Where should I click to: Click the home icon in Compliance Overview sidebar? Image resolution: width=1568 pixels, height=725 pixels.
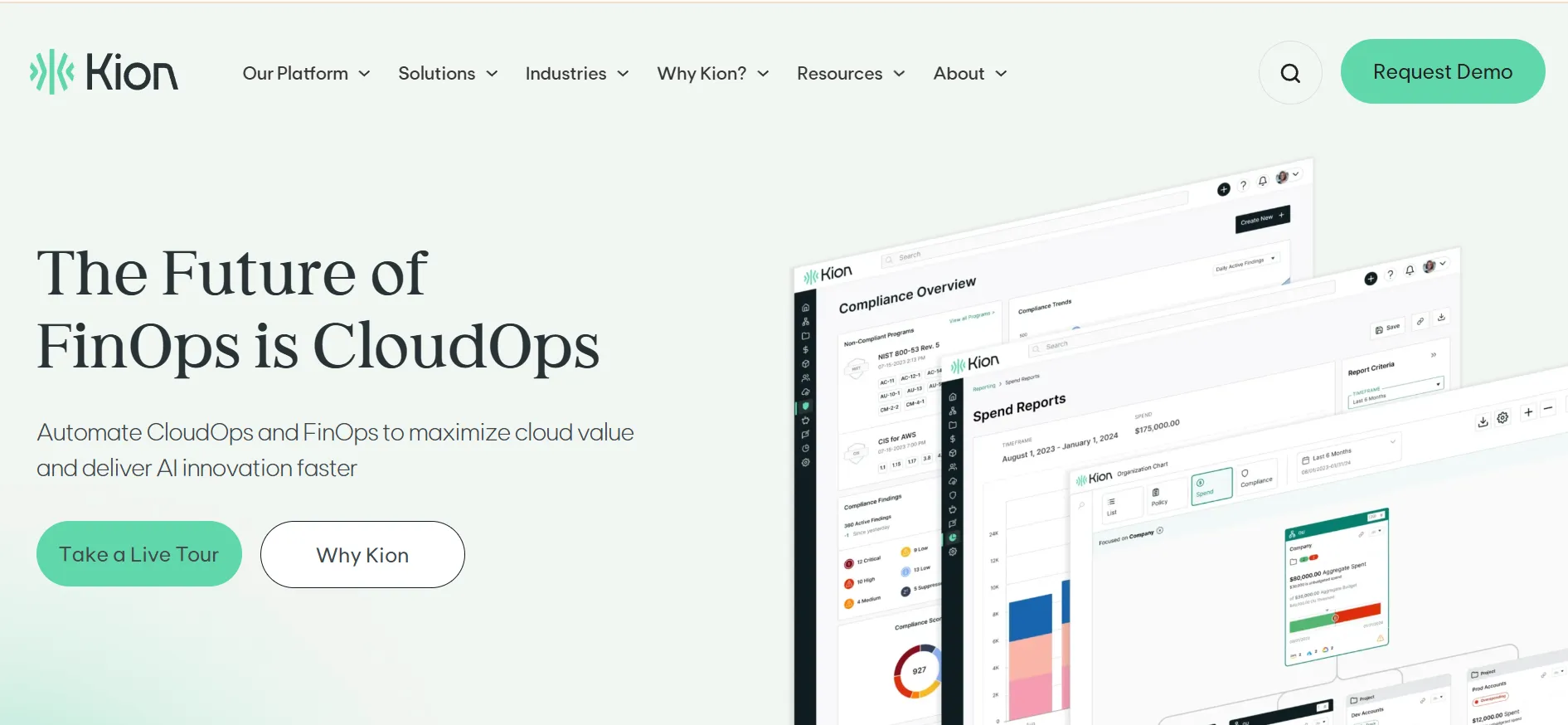point(805,308)
